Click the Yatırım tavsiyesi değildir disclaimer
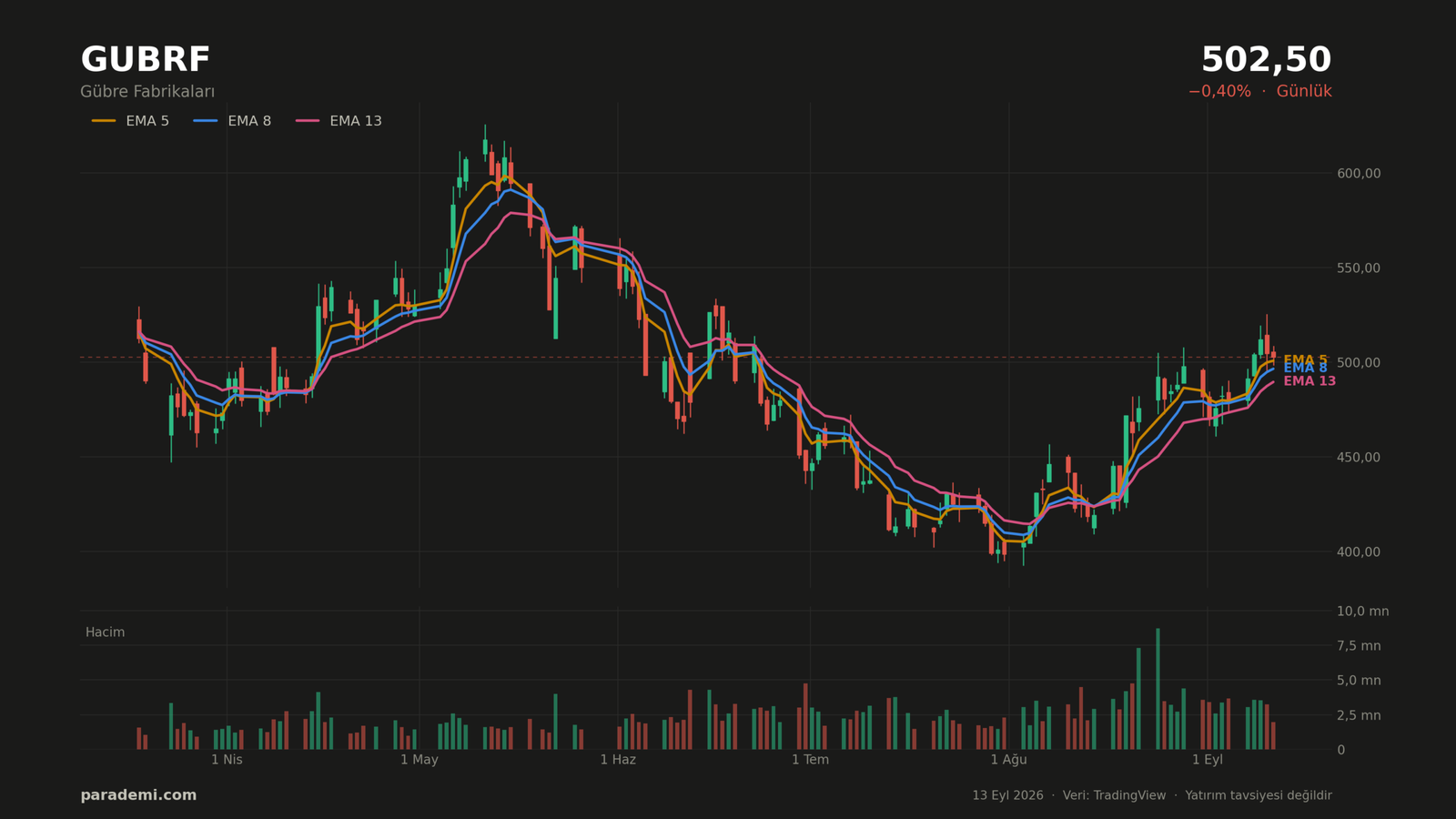 [x=1259, y=795]
